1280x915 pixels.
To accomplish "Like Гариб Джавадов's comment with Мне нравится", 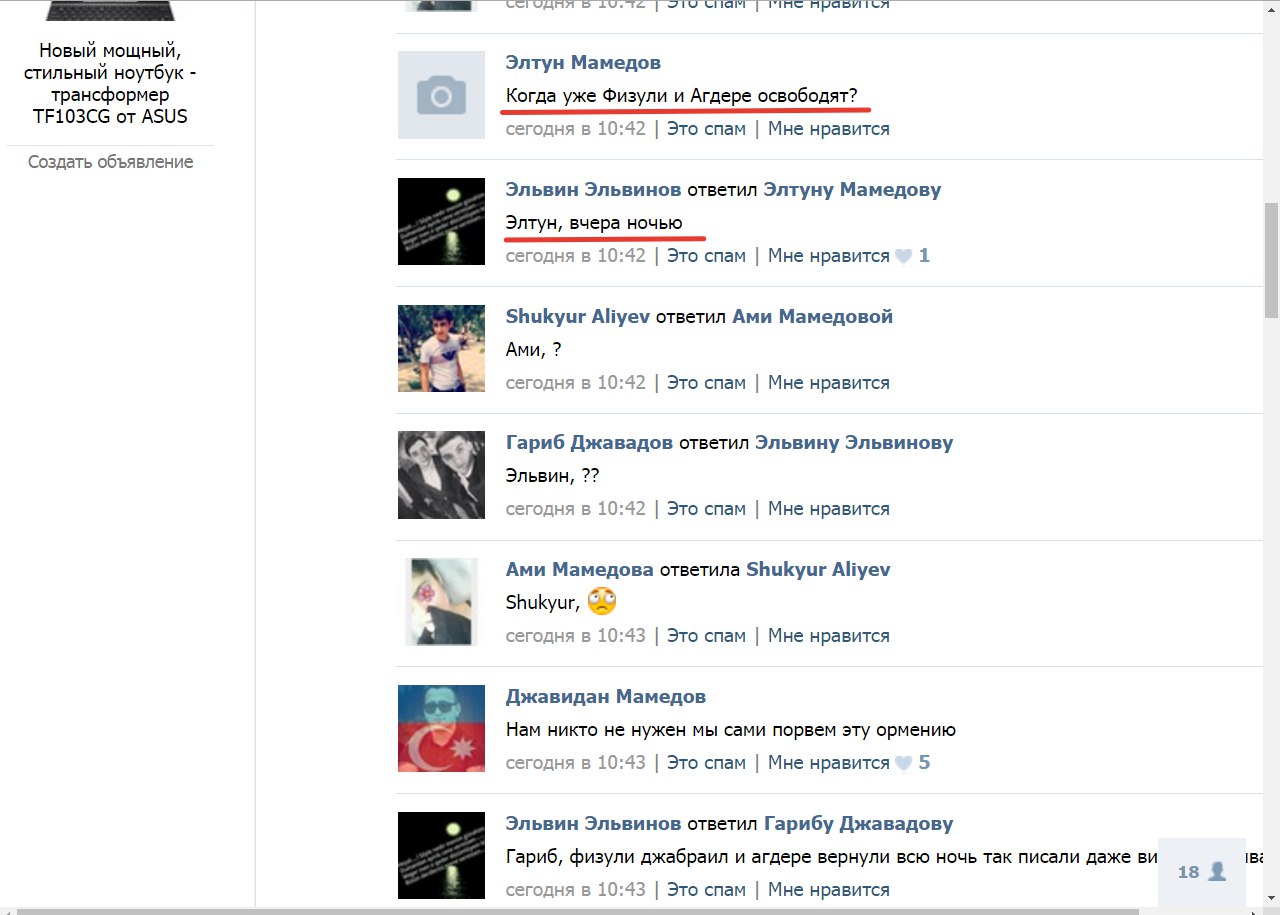I will click(x=828, y=509).
